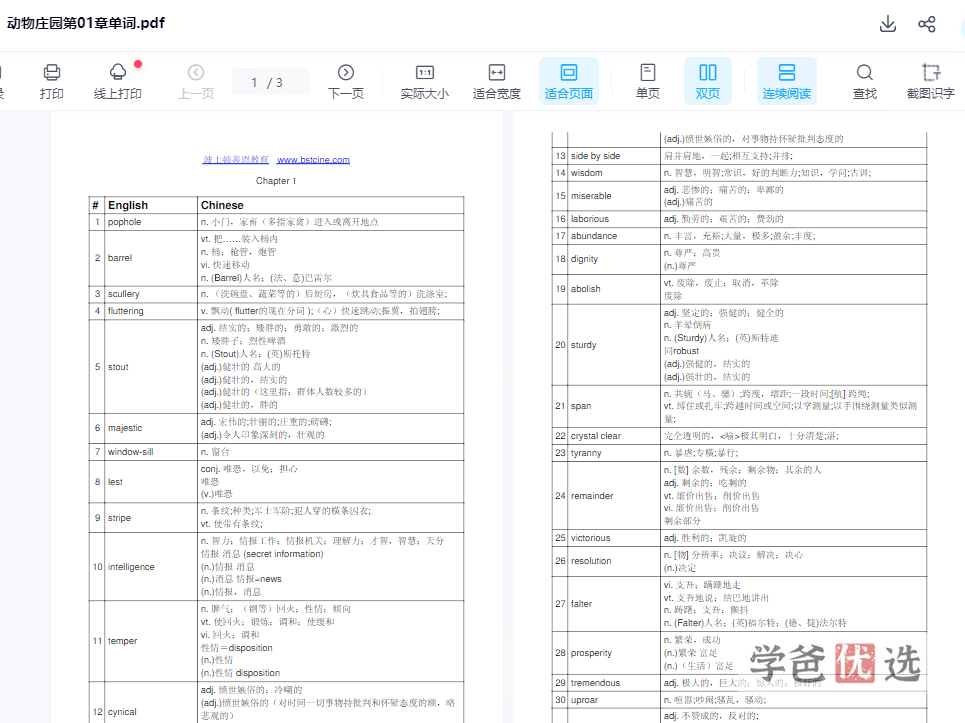
Task: Set zoom to 实际大小 actual size
Action: coord(425,81)
